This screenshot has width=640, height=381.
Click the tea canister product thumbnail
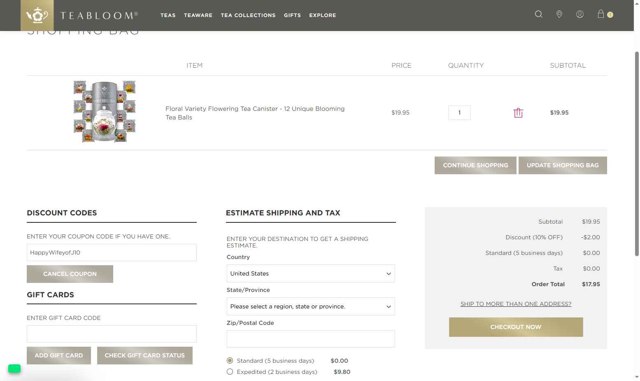[x=104, y=111]
